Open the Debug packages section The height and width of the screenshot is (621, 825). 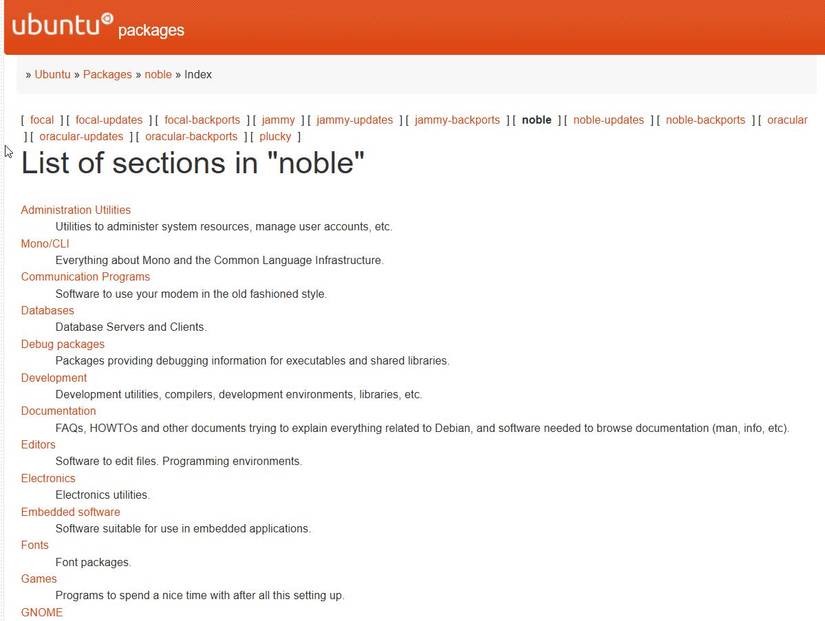(x=62, y=344)
